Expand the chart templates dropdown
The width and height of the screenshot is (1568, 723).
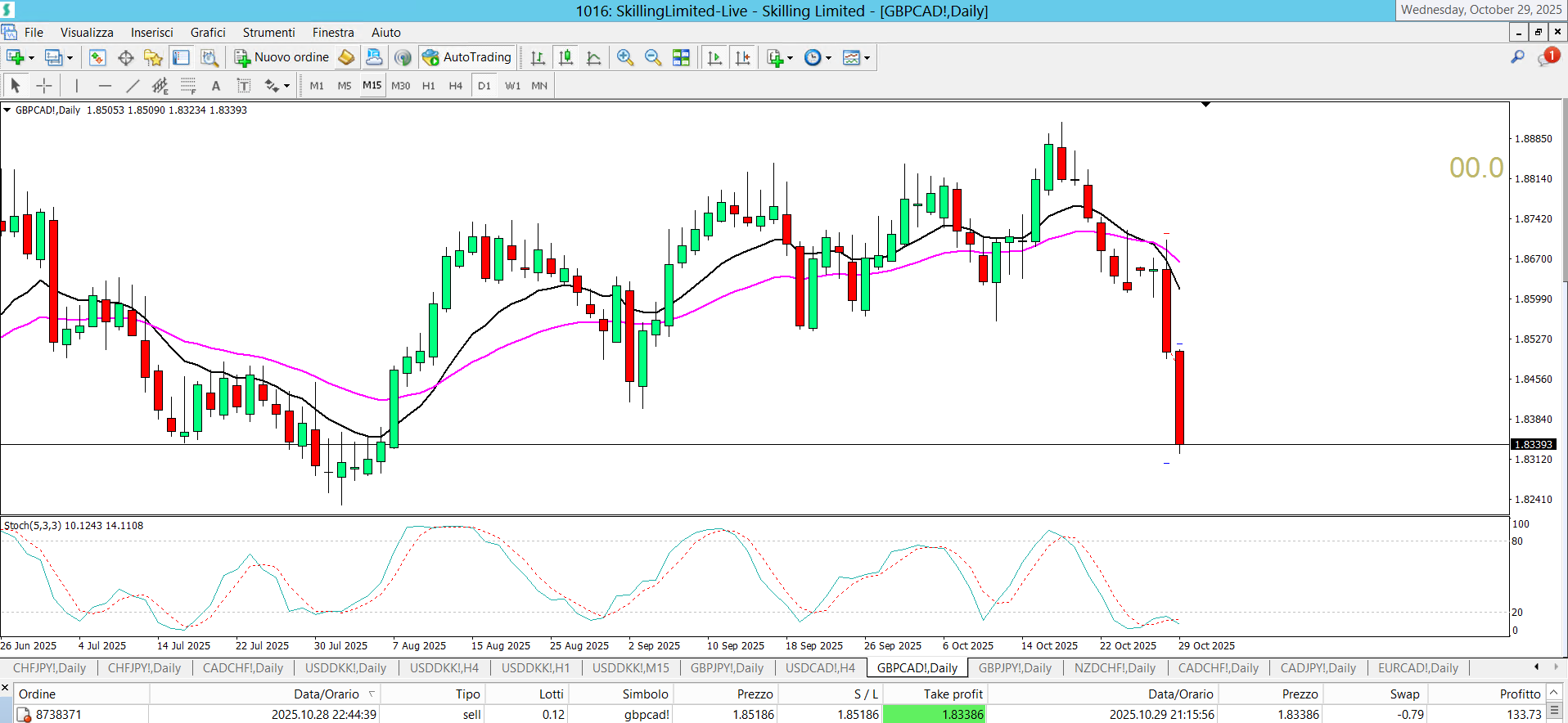(x=867, y=58)
